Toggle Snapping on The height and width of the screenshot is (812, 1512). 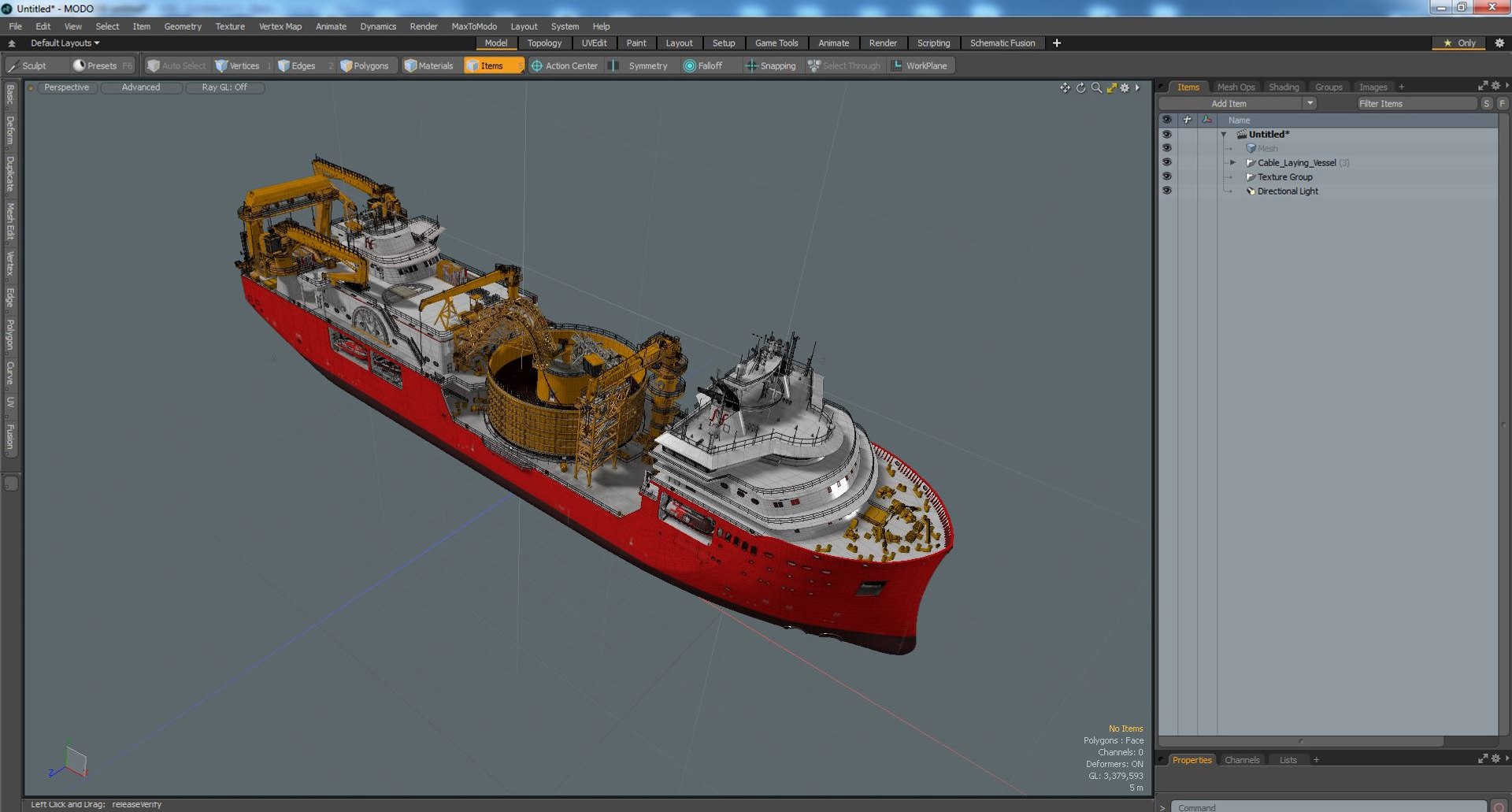tap(771, 66)
